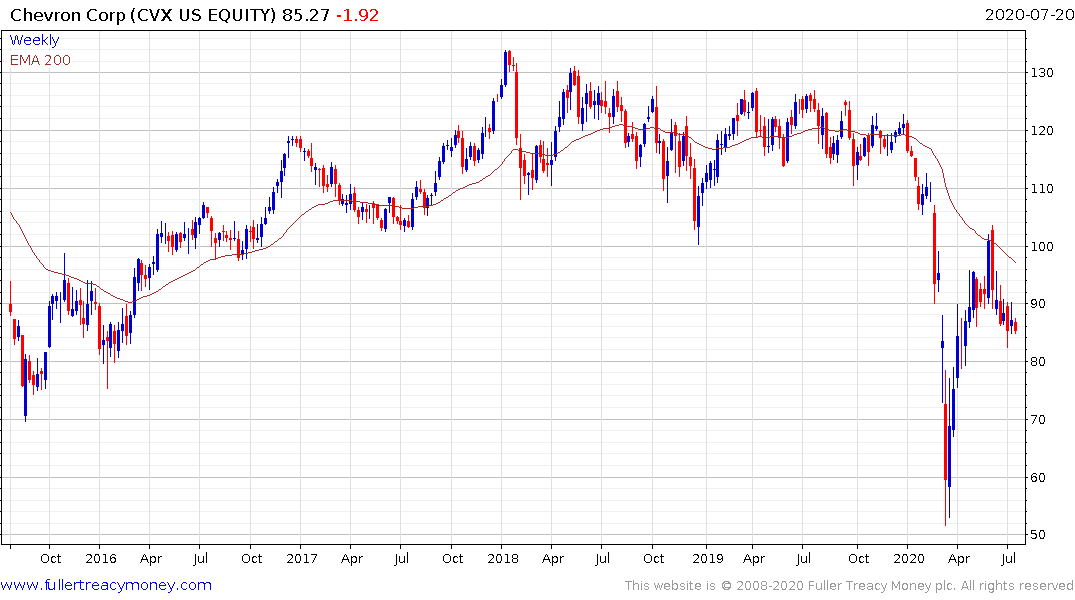Click the last 'Jul' label on time axis
Screen dimensions: 1075x600
click(x=1008, y=558)
